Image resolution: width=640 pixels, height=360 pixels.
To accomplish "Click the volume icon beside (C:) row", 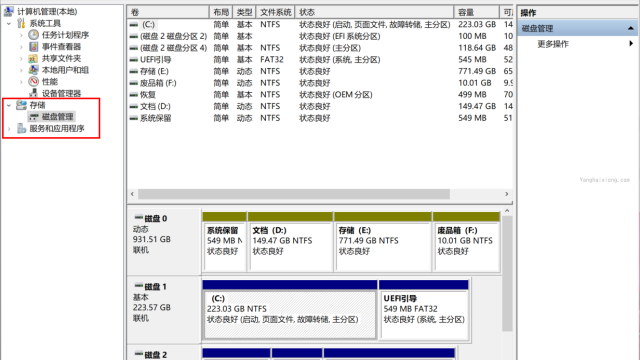I will pyautogui.click(x=133, y=25).
